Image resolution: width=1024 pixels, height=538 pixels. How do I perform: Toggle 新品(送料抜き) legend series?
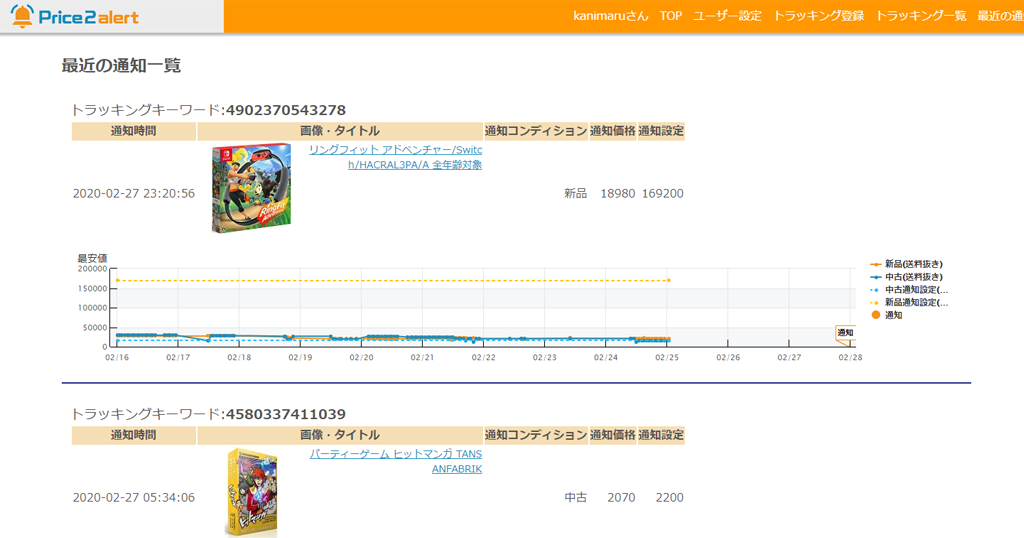pyautogui.click(x=907, y=264)
